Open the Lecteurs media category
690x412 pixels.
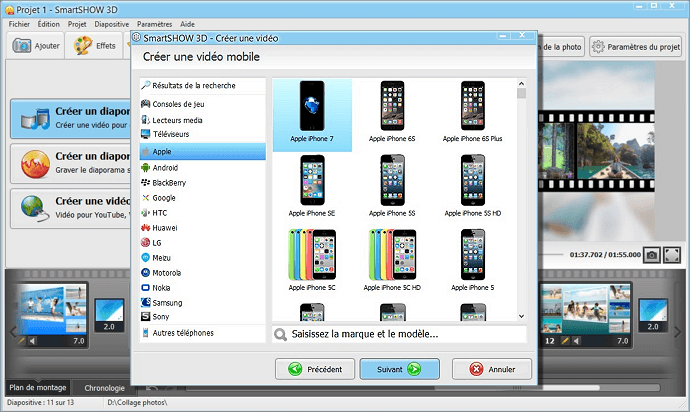point(203,120)
